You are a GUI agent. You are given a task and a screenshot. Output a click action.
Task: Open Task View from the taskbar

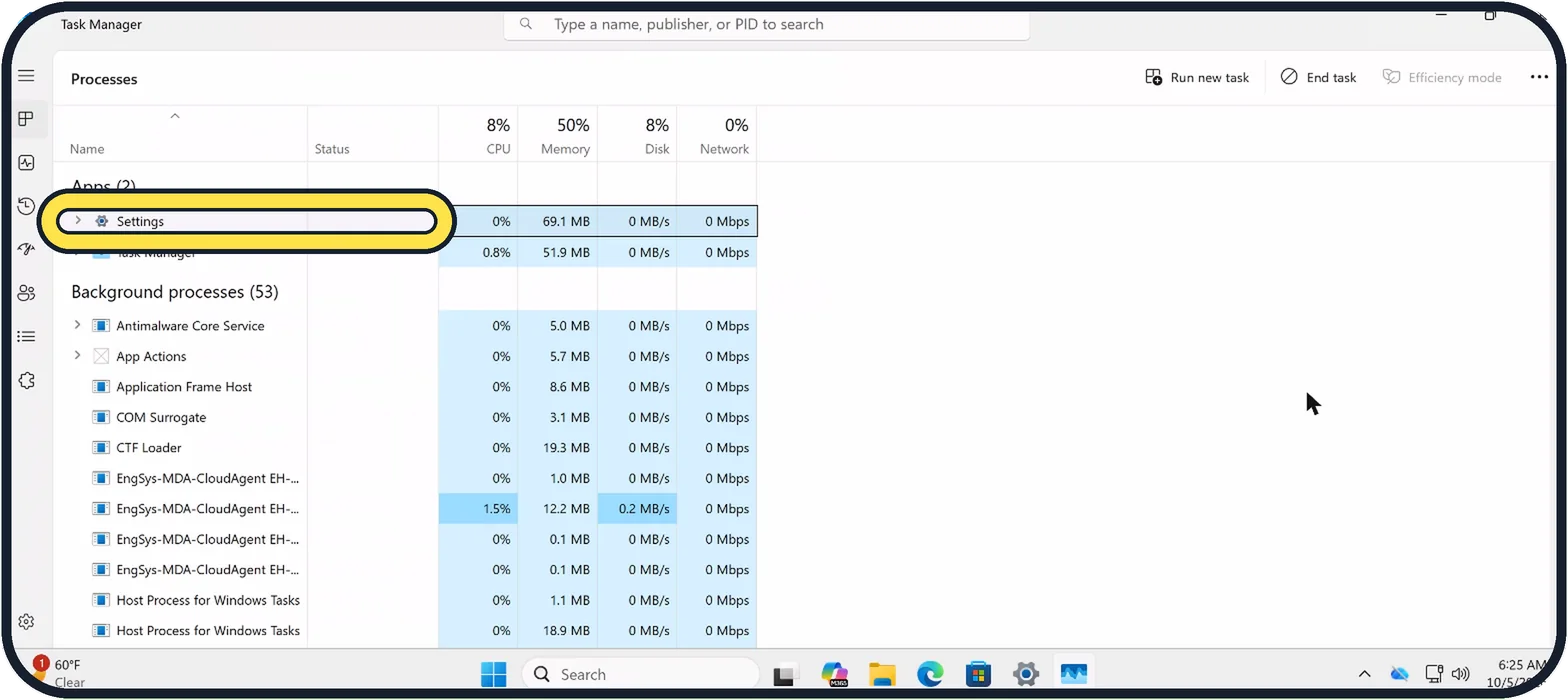click(x=787, y=674)
